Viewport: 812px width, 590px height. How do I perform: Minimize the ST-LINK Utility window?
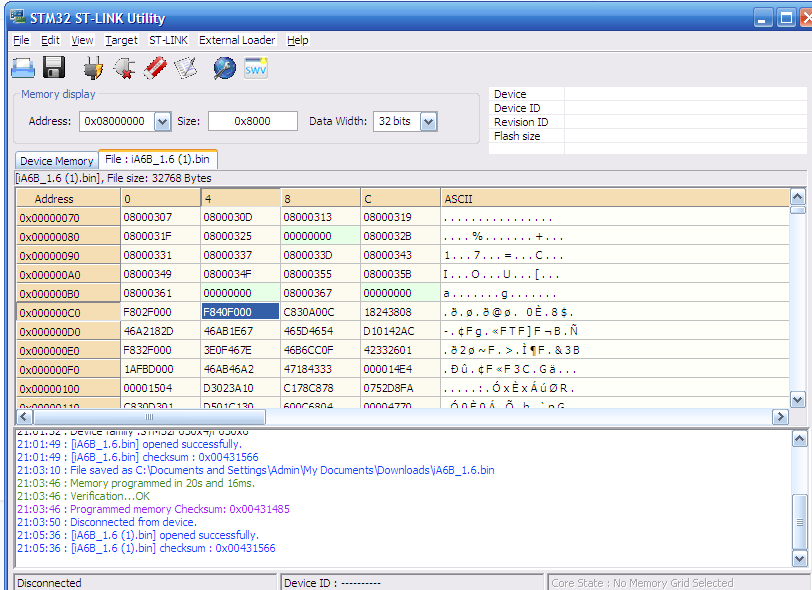click(x=762, y=19)
